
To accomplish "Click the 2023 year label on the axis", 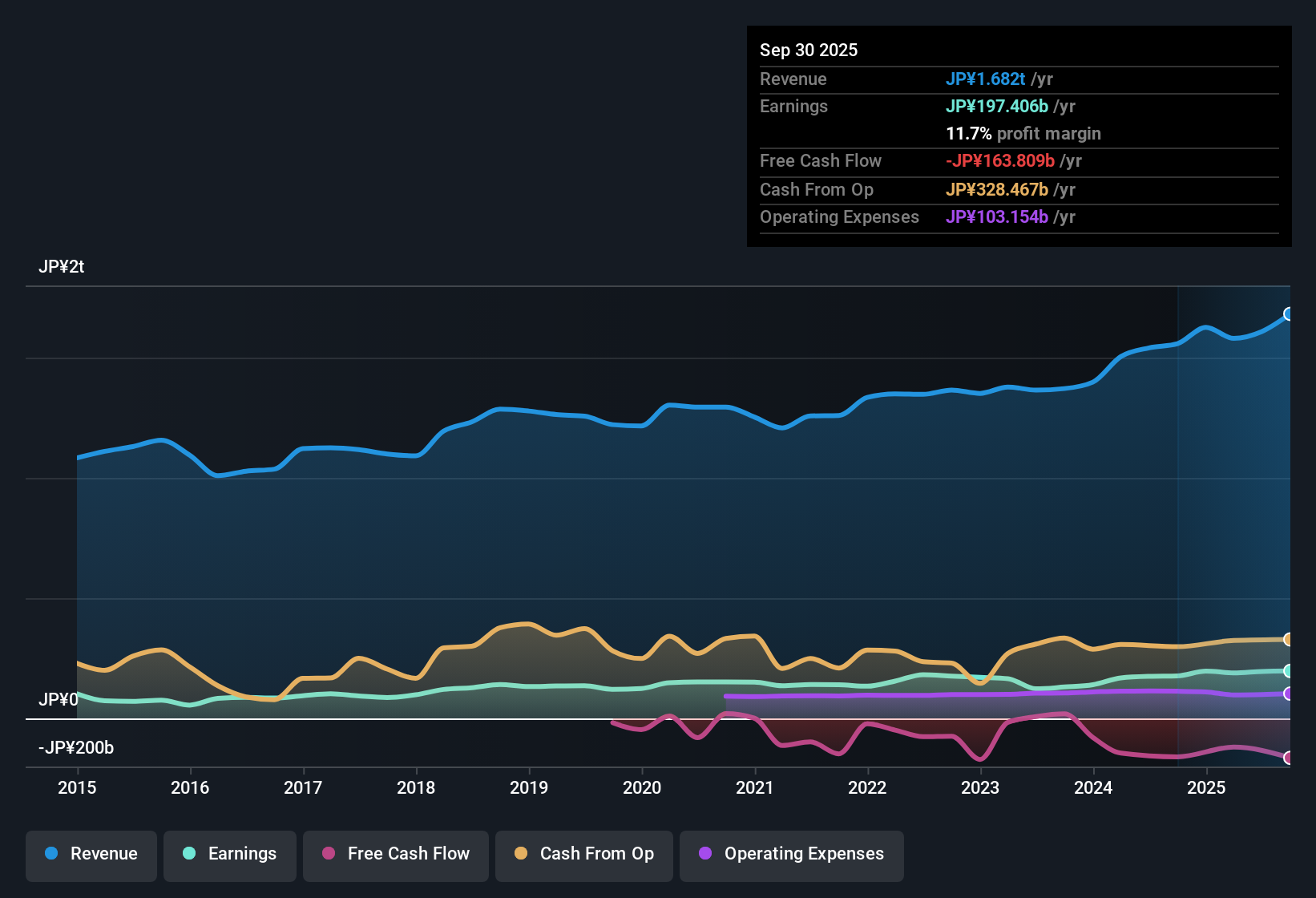I will pos(981,788).
